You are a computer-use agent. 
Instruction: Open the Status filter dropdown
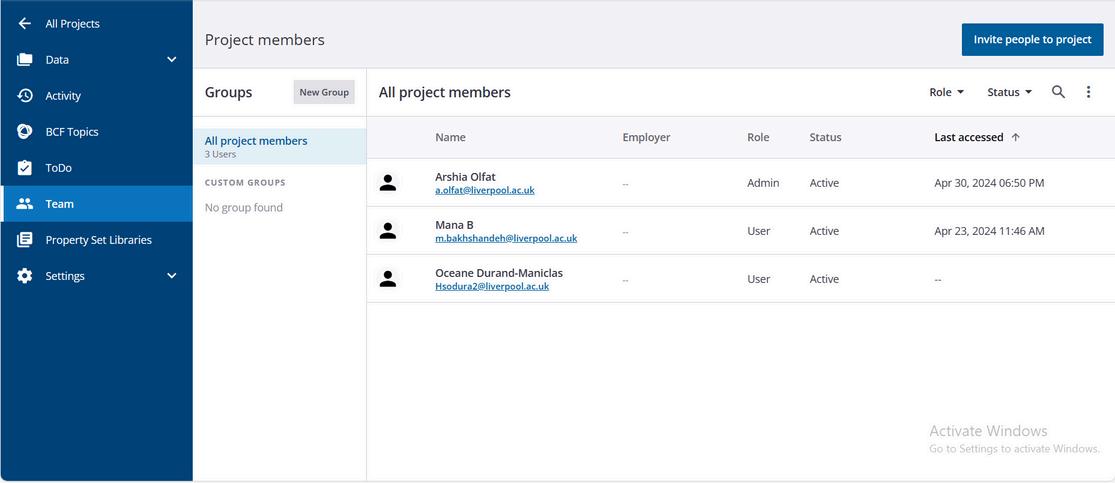click(1009, 92)
